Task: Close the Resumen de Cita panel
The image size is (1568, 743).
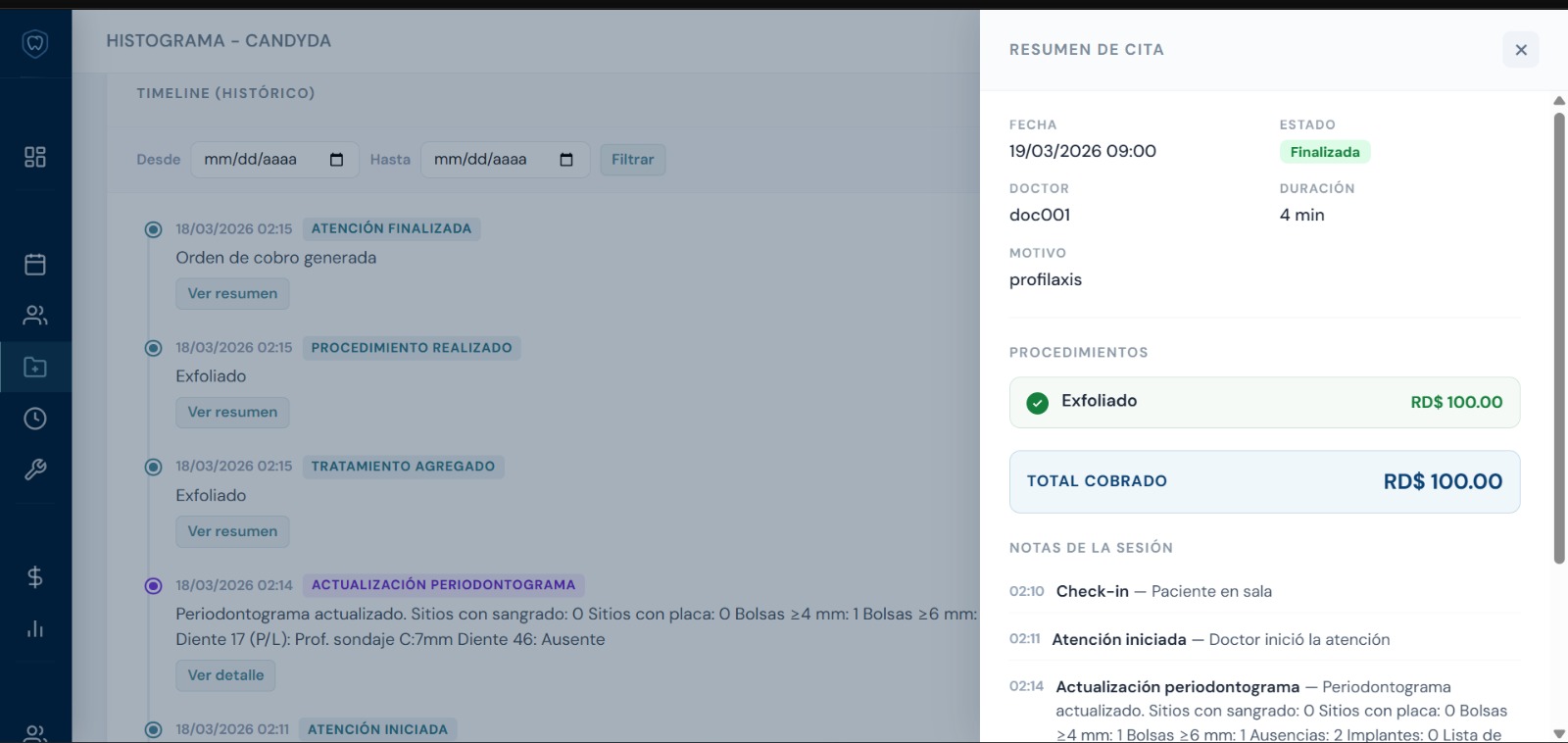Action: [1520, 50]
